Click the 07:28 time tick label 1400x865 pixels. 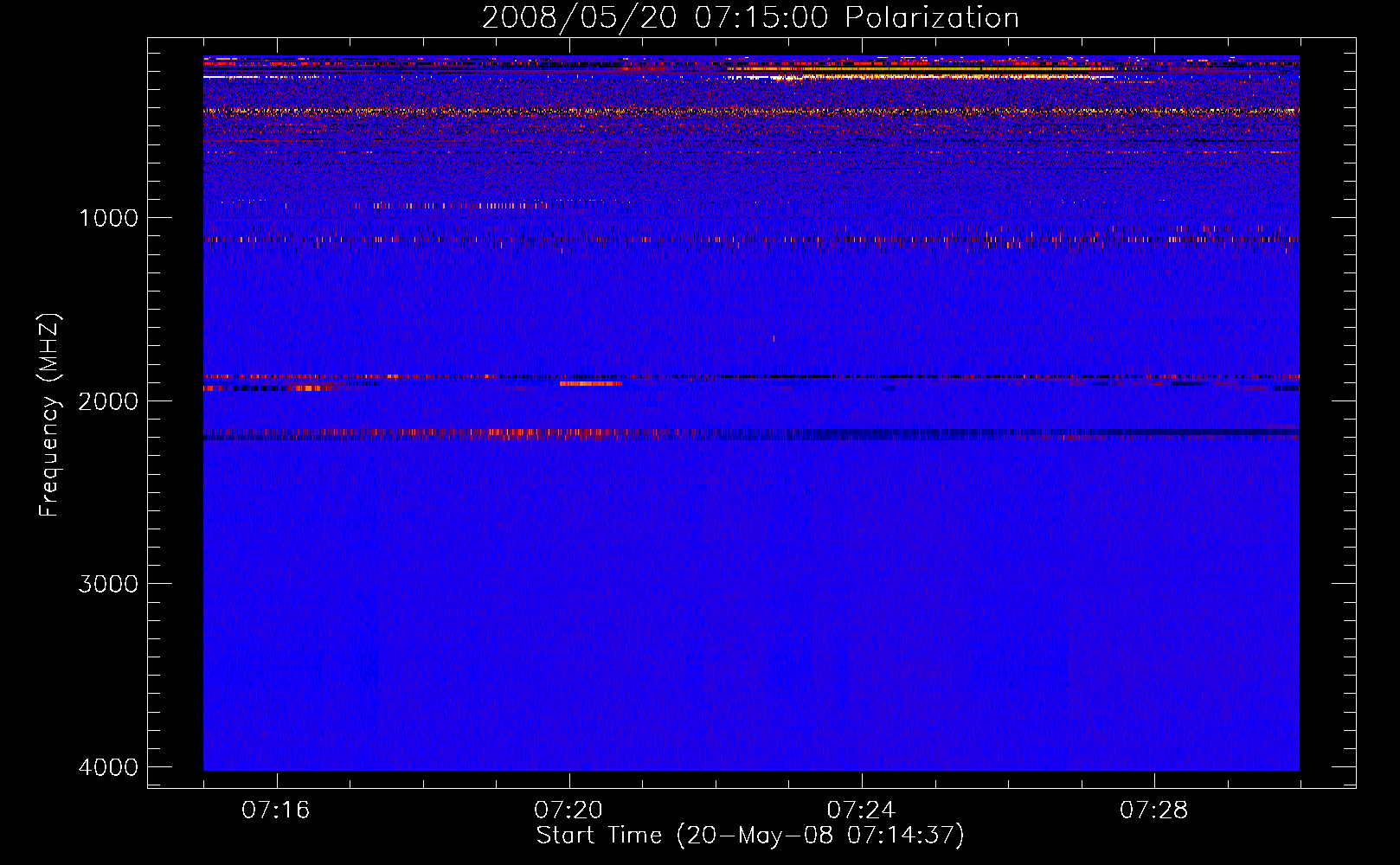point(1153,811)
